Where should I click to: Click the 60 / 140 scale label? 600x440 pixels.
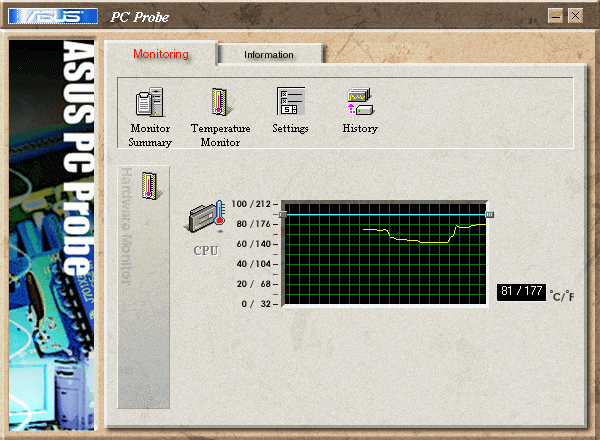pos(253,244)
